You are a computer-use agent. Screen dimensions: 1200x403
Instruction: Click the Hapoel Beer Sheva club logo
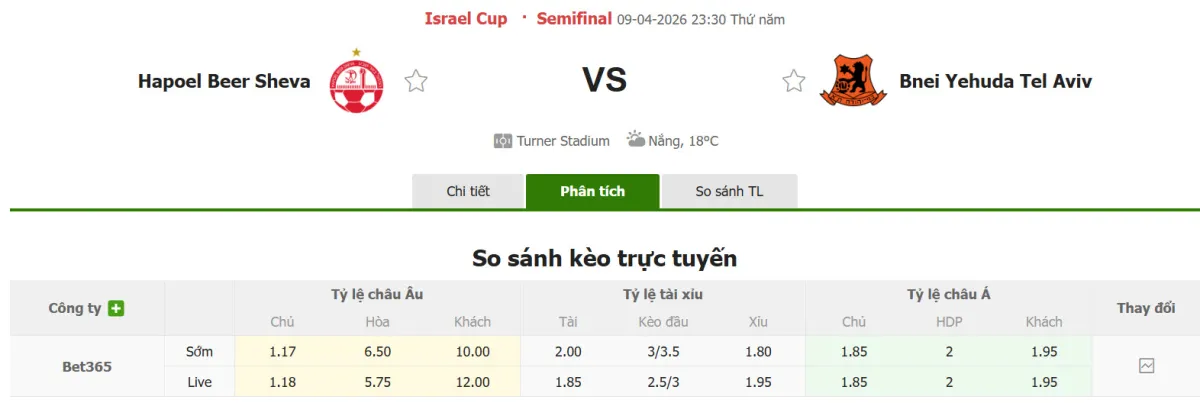point(356,81)
